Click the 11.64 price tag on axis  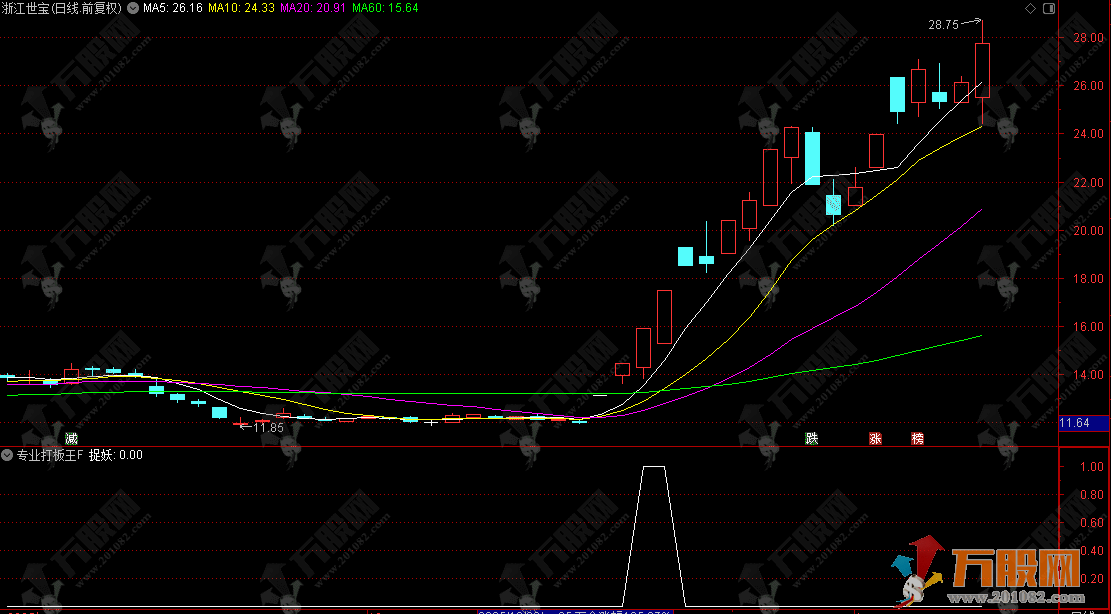pyautogui.click(x=1076, y=423)
